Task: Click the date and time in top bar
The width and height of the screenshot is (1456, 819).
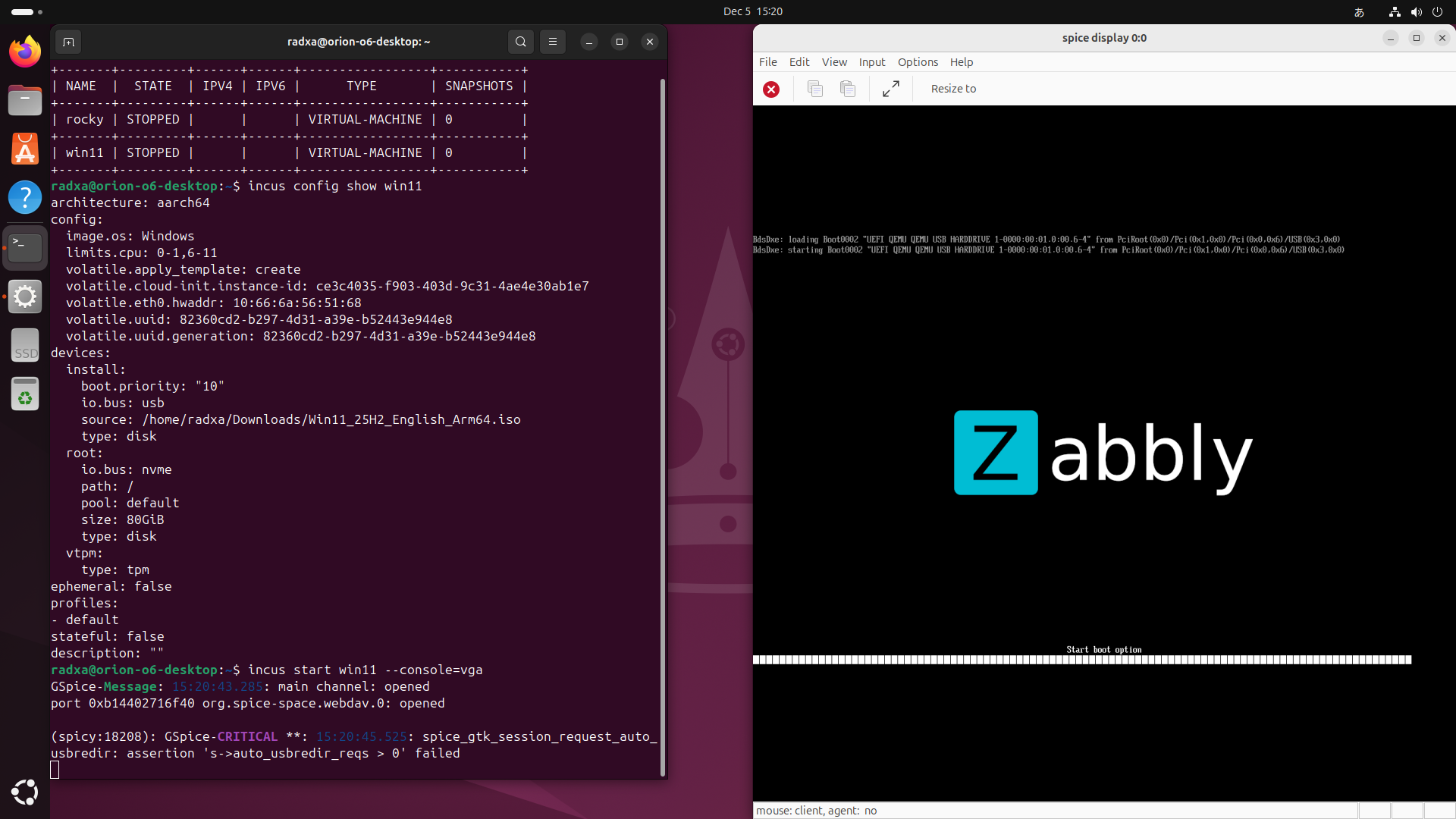Action: click(x=752, y=11)
